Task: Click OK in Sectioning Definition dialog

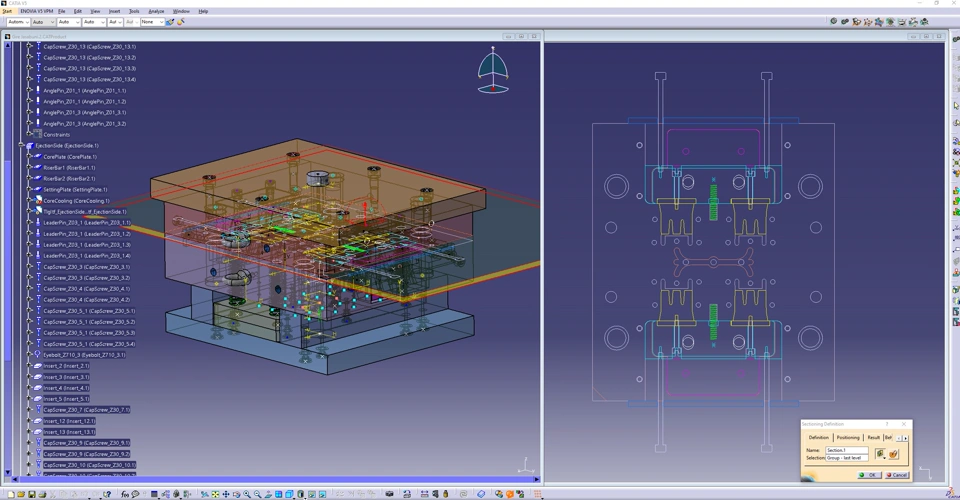Action: pyautogui.click(x=869, y=475)
